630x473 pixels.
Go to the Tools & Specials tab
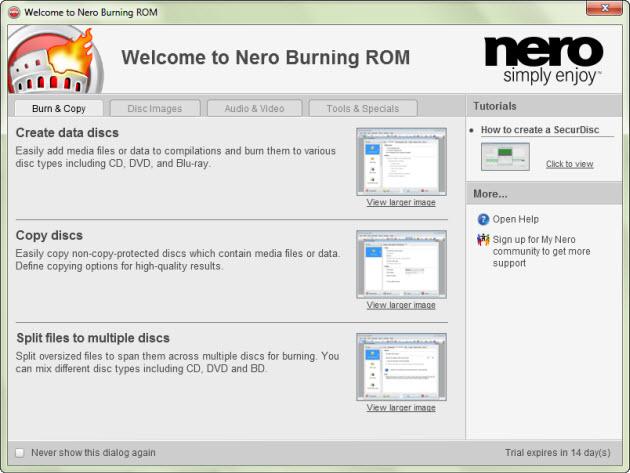tap(363, 109)
